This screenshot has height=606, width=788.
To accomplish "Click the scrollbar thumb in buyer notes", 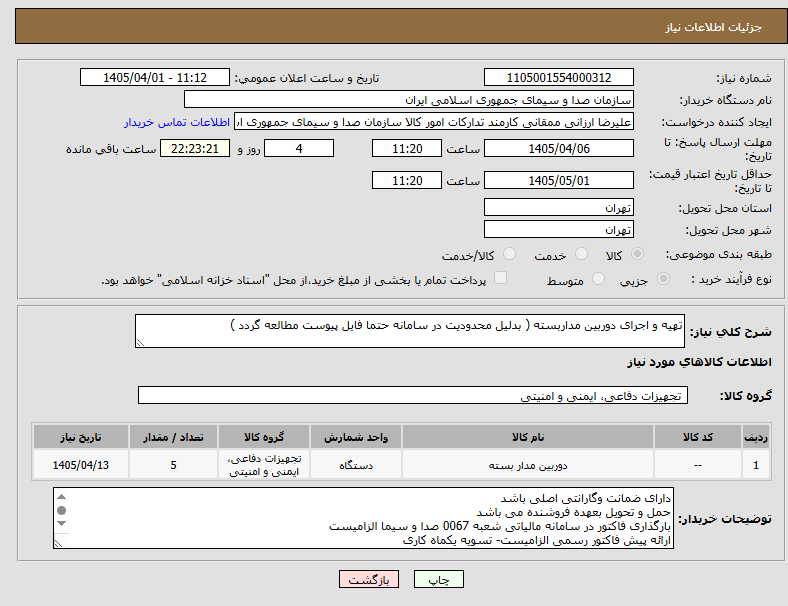I will coord(61,511).
